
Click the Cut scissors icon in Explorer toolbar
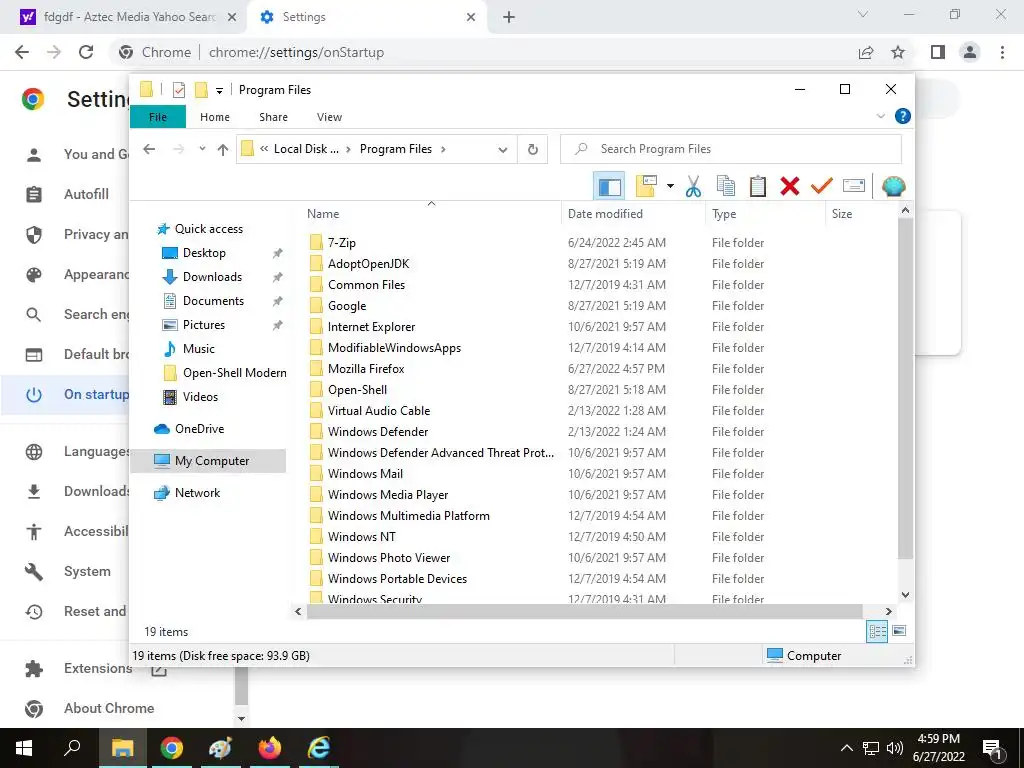point(693,187)
